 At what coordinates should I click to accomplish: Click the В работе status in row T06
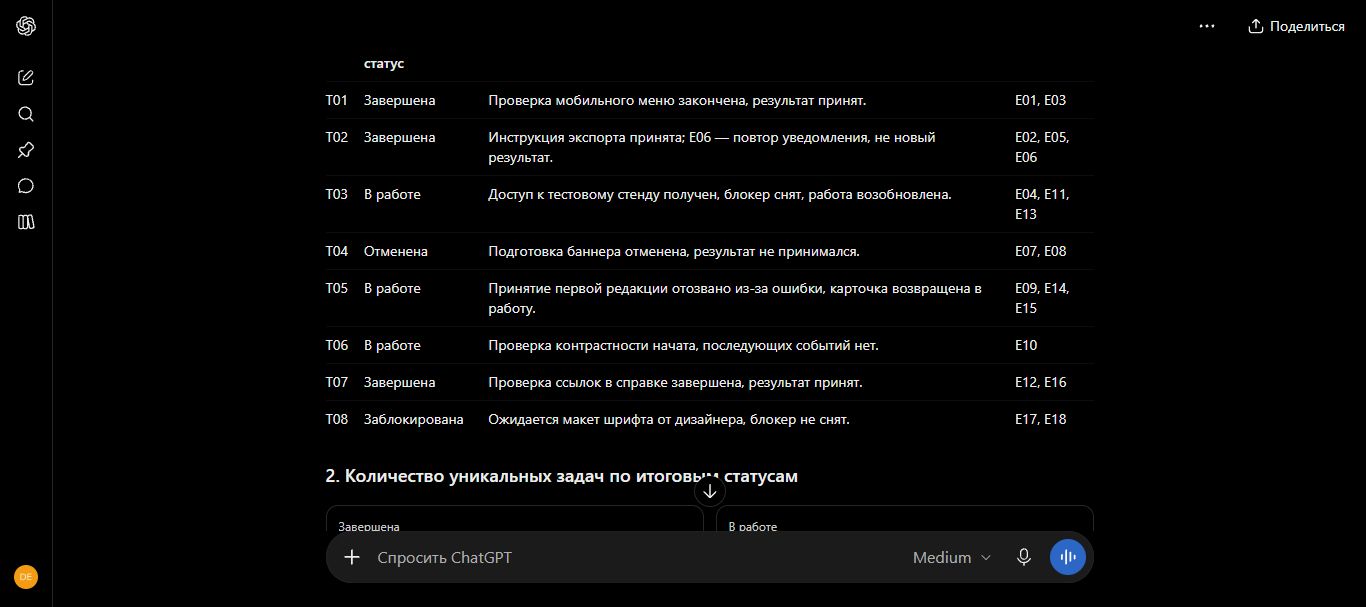click(x=392, y=345)
